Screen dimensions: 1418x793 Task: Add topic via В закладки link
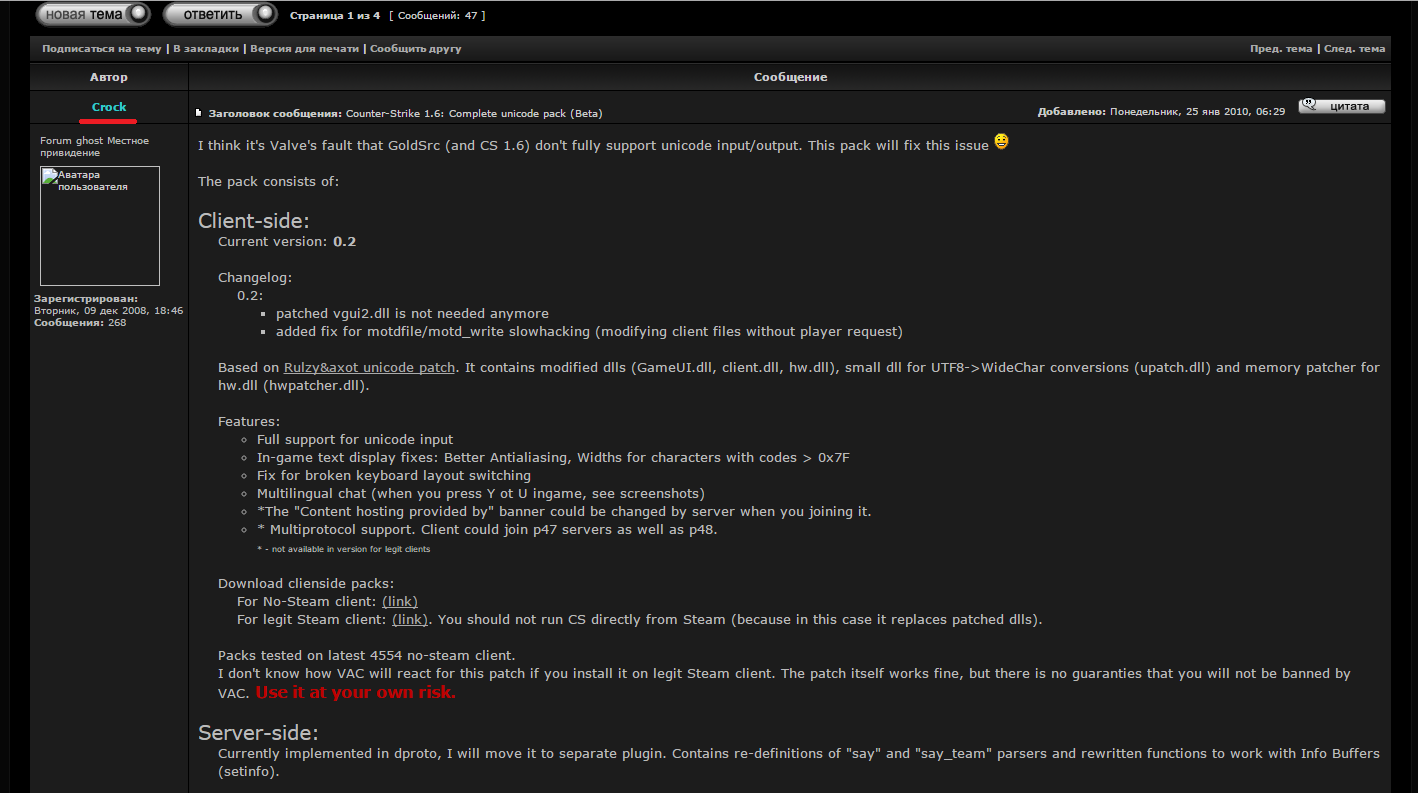click(x=206, y=48)
